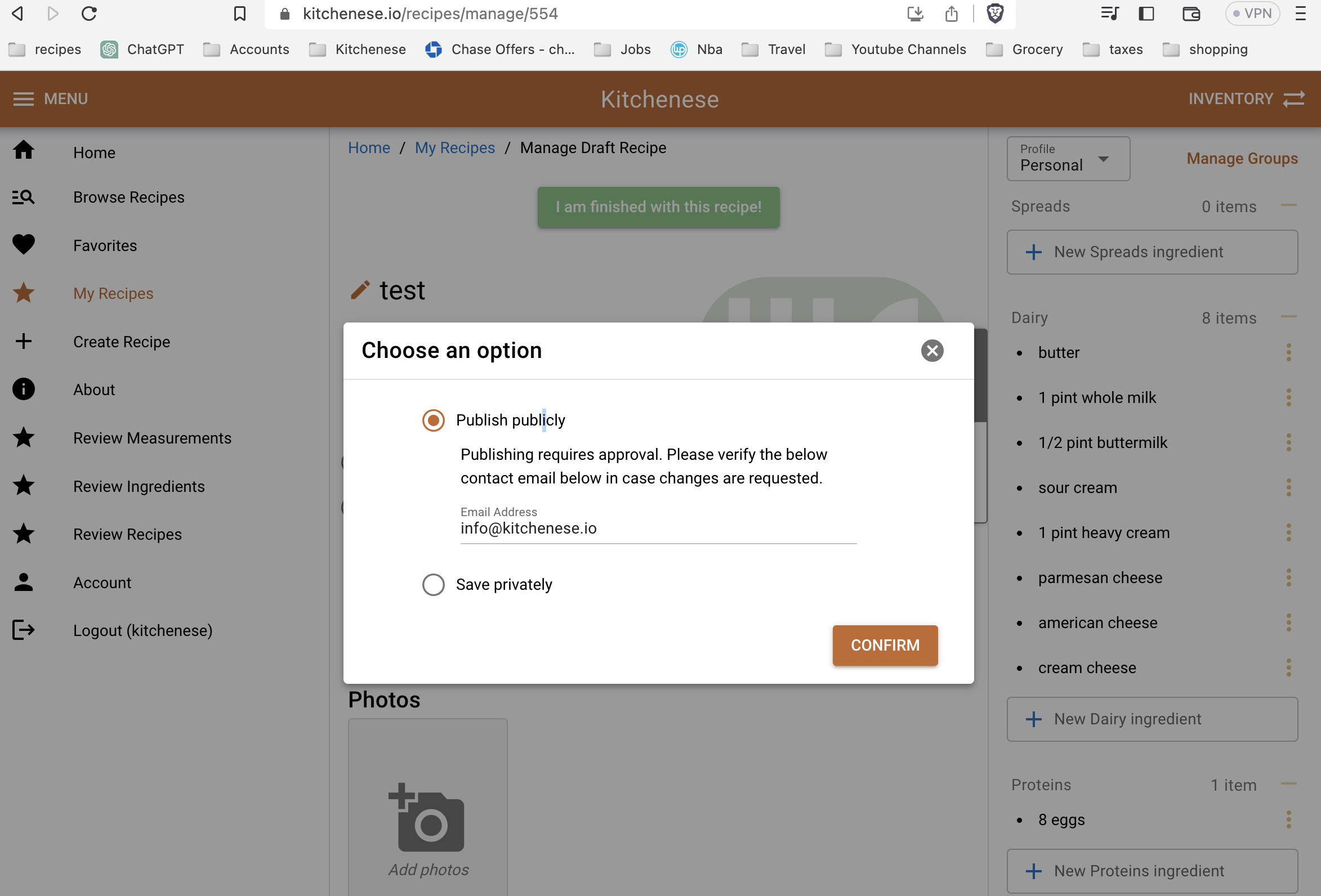Collapse the Proteins section
Viewport: 1321px width, 896px height.
pos(1288,784)
